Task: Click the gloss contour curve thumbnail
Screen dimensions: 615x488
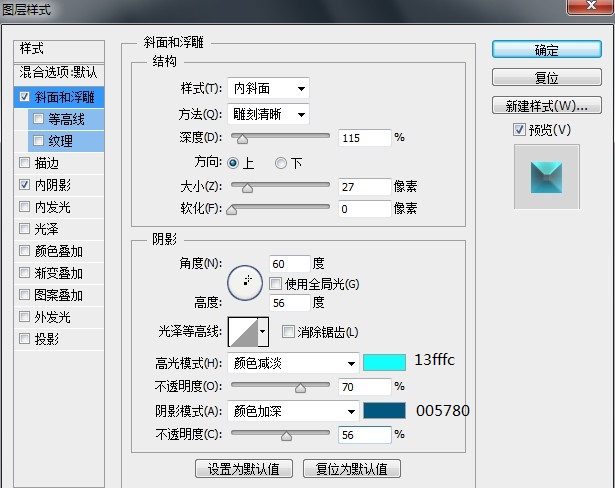Action: (243, 332)
